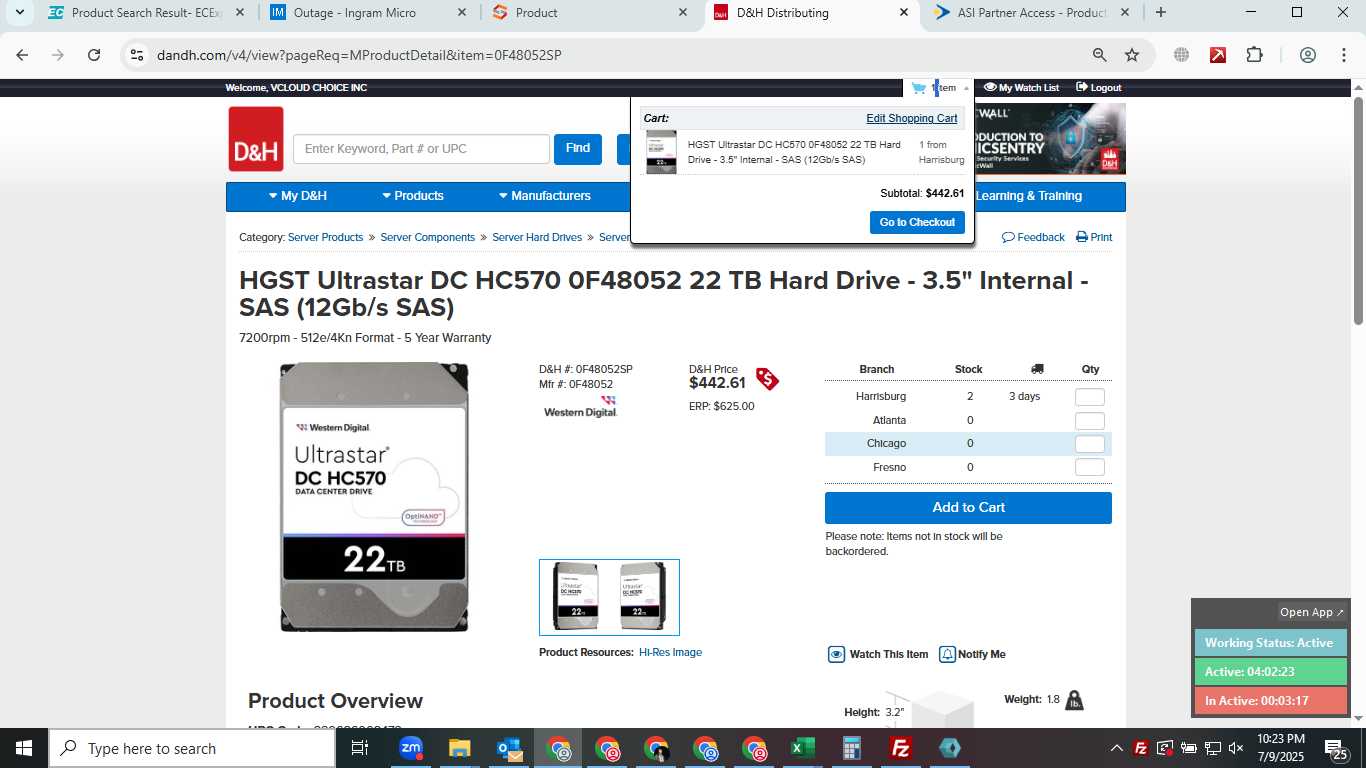Click the D&H logo
Screen dimensions: 1366x768
pyautogui.click(x=256, y=139)
